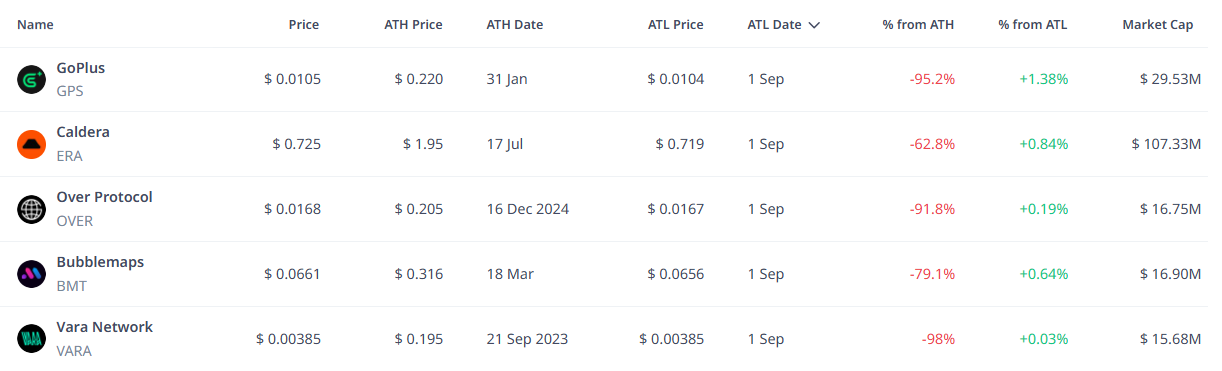Open the Vara Network coin link
Screen dimensions: 1222x371
pos(105,327)
